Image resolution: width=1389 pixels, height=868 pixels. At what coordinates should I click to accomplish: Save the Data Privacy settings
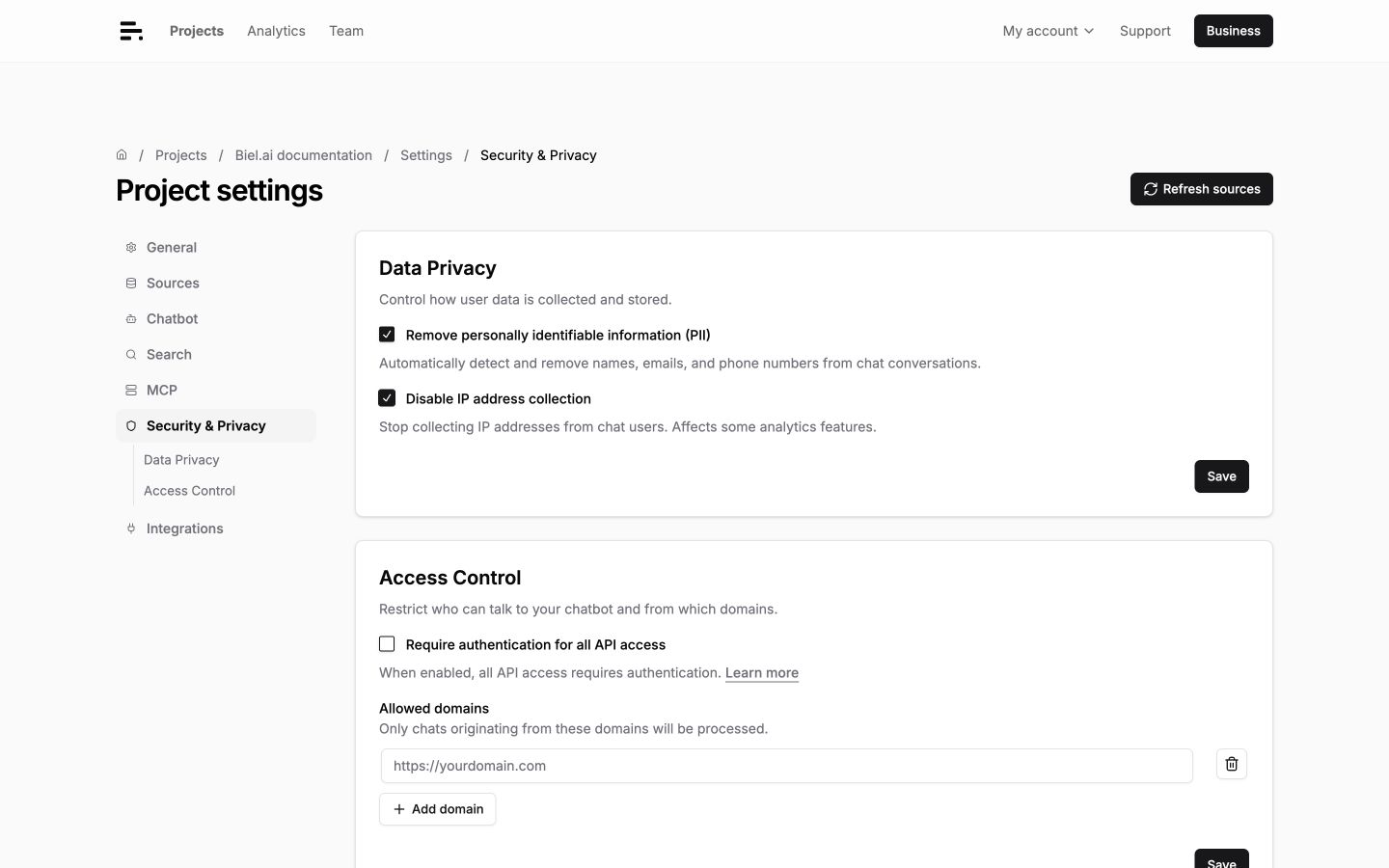click(x=1221, y=476)
